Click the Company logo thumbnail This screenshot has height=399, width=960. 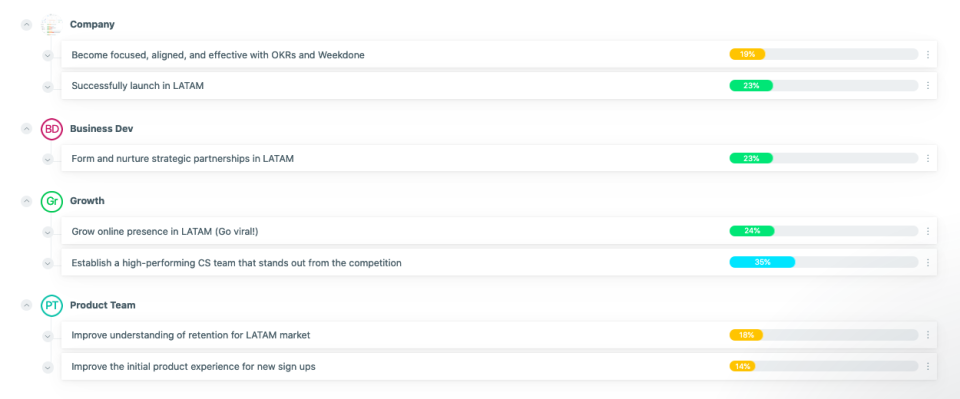pos(52,24)
